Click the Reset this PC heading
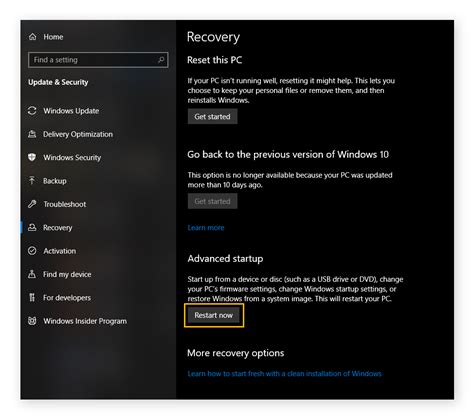Image resolution: width=474 pixels, height=419 pixels. 215,60
